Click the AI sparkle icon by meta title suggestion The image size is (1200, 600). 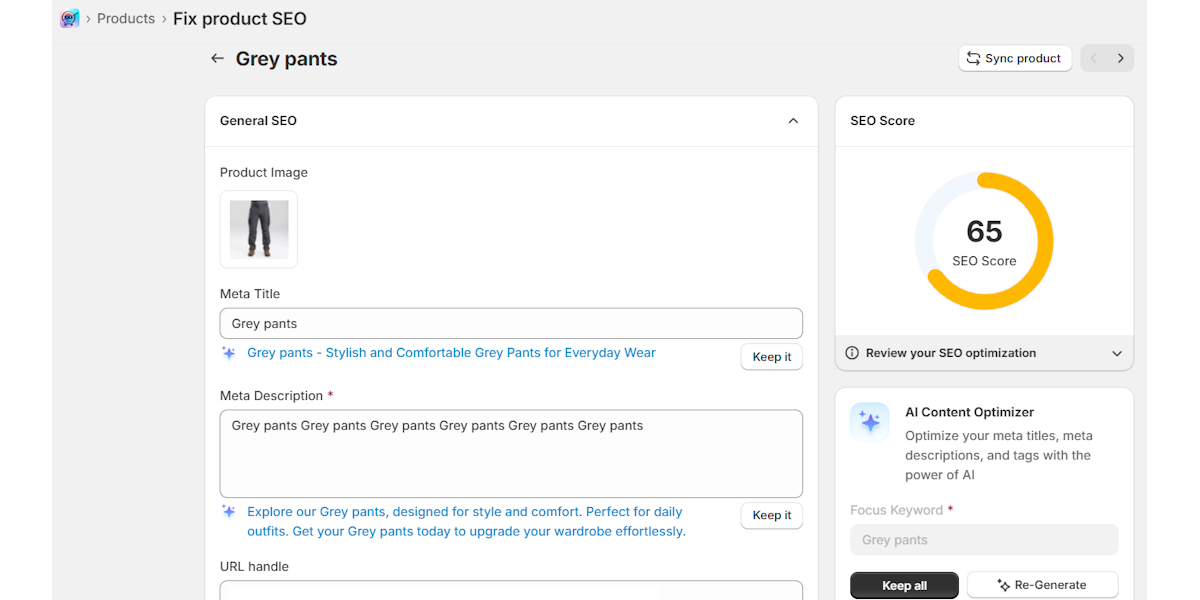click(x=229, y=353)
